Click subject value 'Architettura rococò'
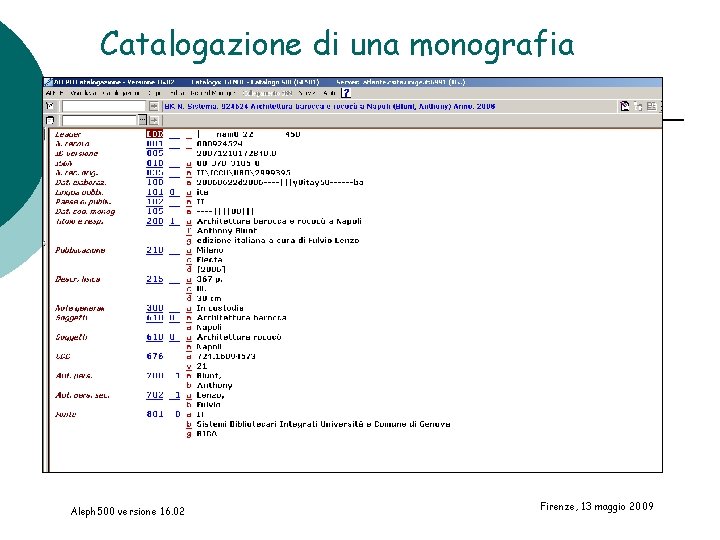720x540 pixels. pos(239,337)
